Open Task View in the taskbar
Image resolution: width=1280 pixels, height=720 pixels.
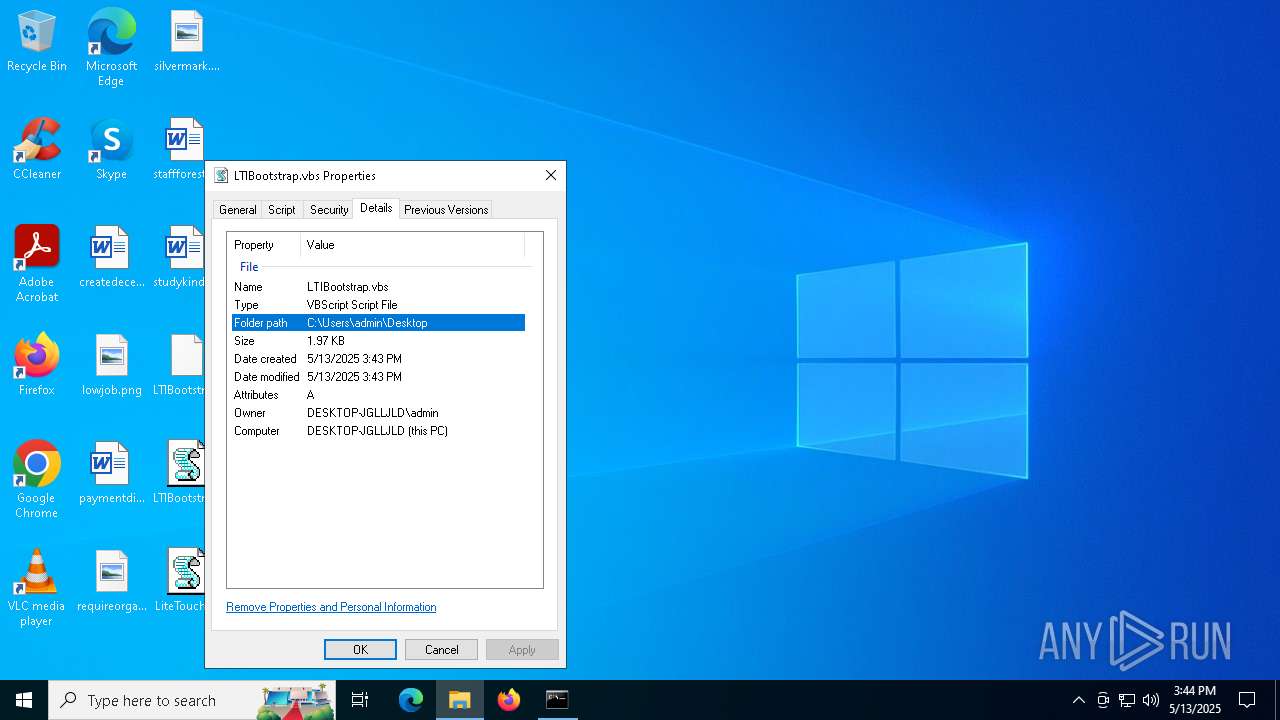360,700
